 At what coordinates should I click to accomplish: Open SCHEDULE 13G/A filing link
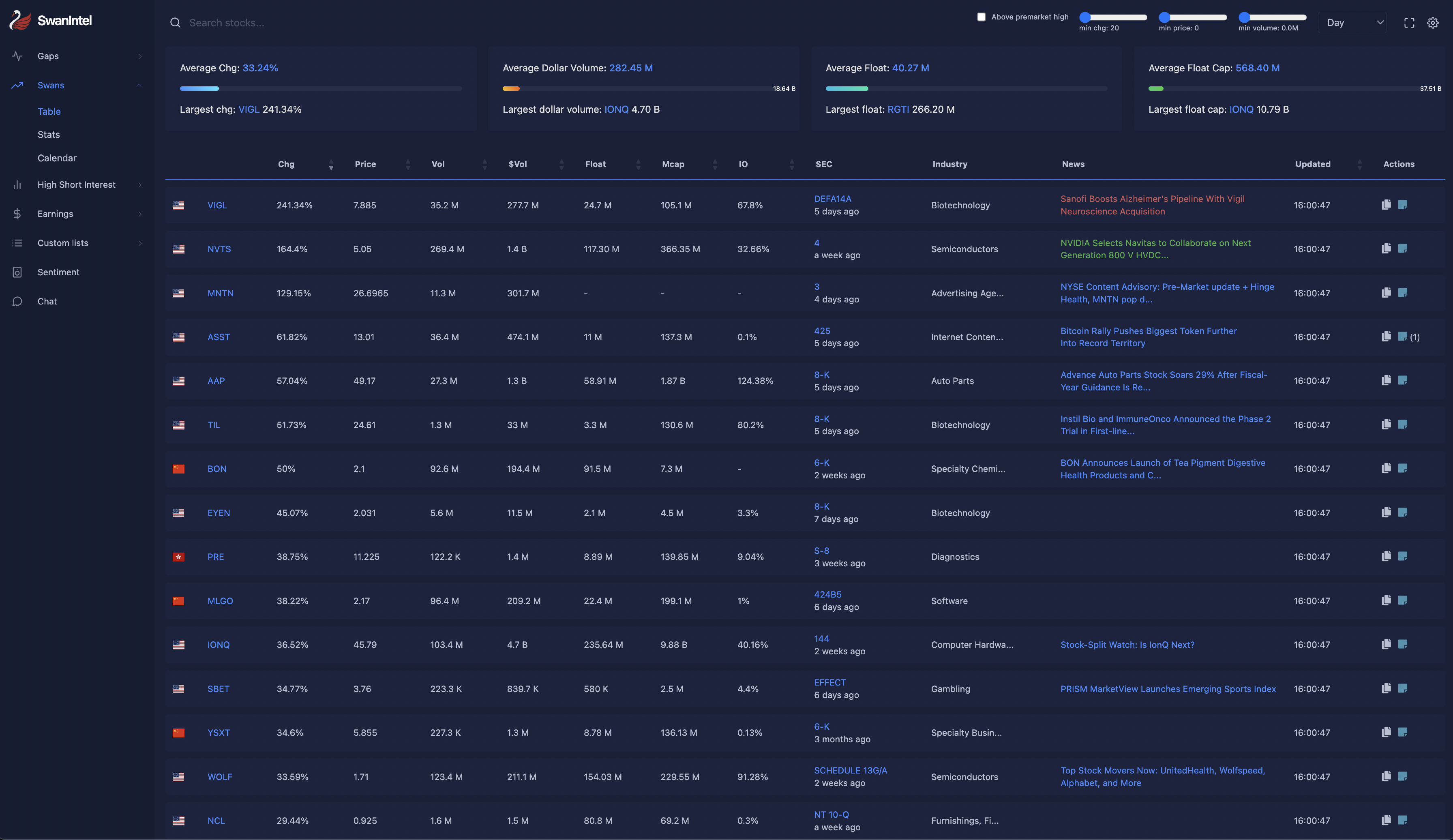click(851, 770)
